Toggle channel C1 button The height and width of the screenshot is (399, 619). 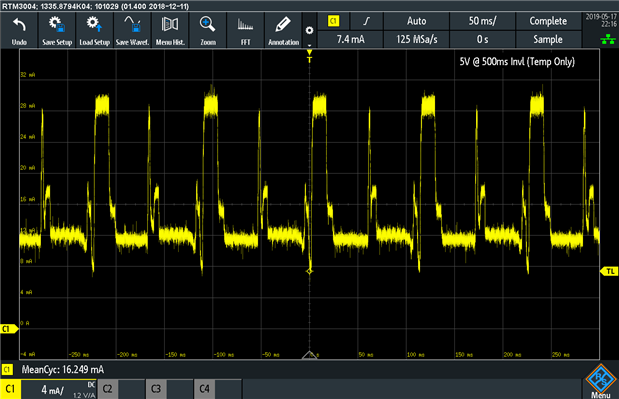click(10, 389)
